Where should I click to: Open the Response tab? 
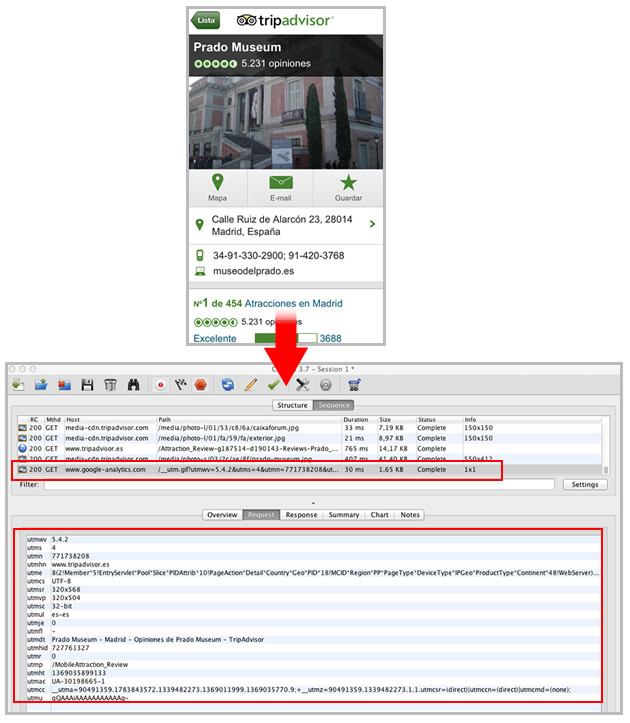(x=301, y=515)
